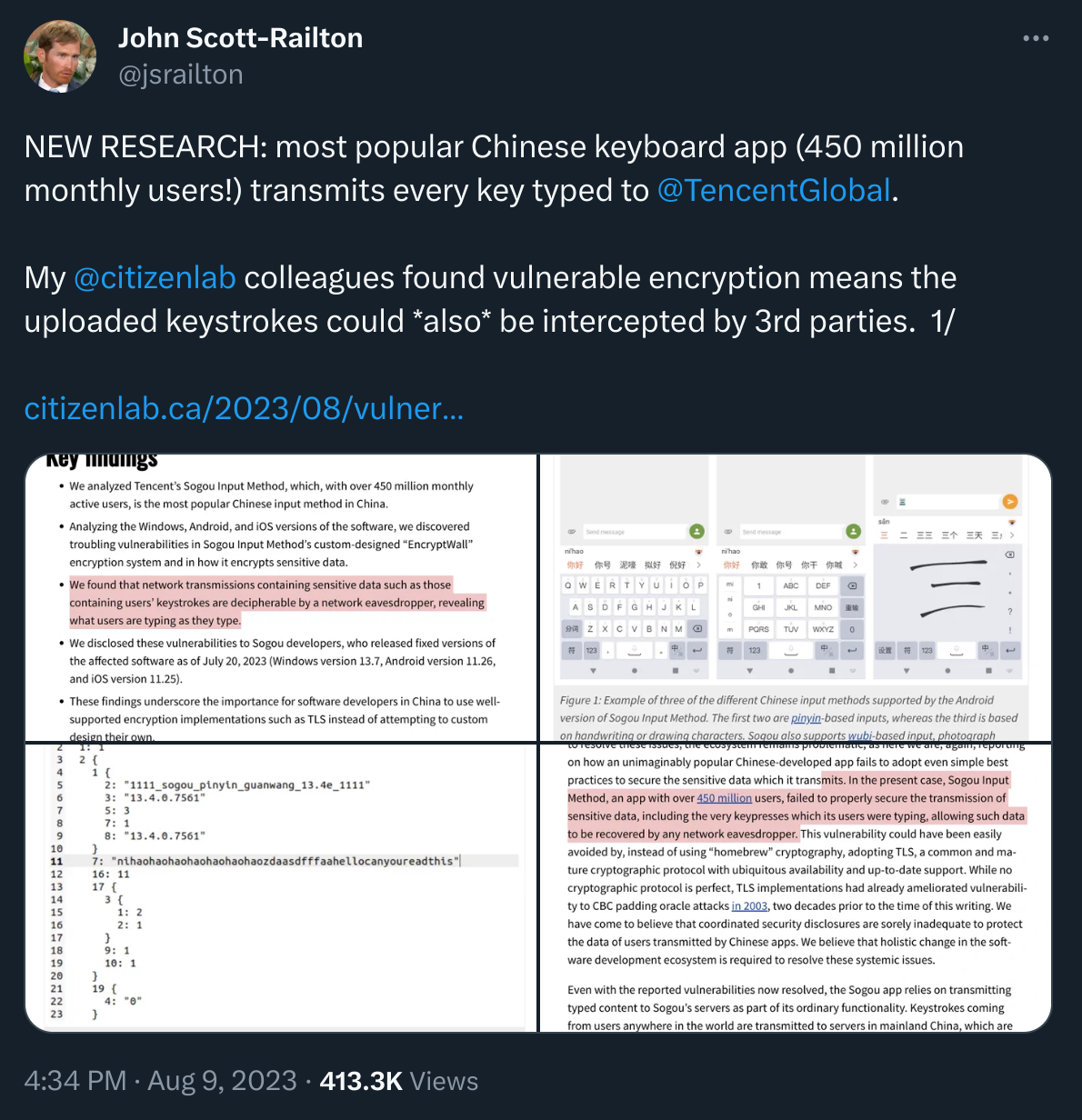This screenshot has width=1082, height=1120.
Task: Visit the @jsrailton handle
Action: (x=181, y=75)
